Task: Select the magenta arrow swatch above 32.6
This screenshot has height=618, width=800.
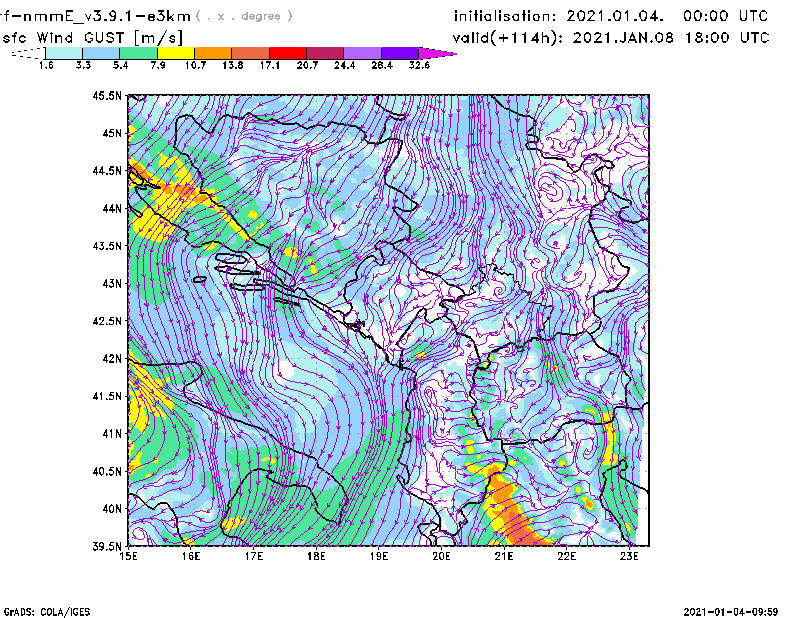Action: point(437,53)
